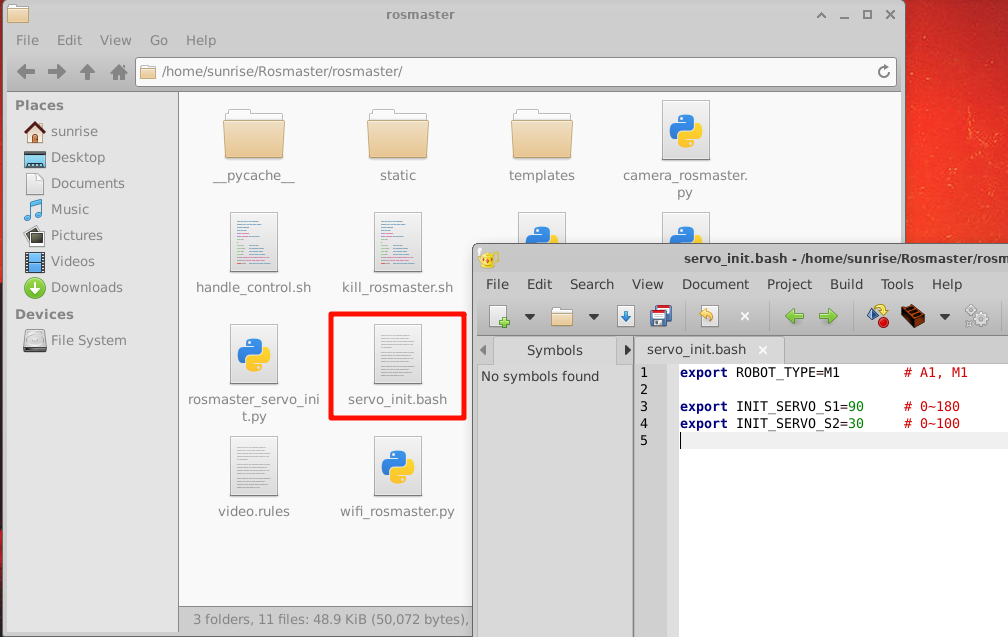Open the Go menu in the file manager

159,40
